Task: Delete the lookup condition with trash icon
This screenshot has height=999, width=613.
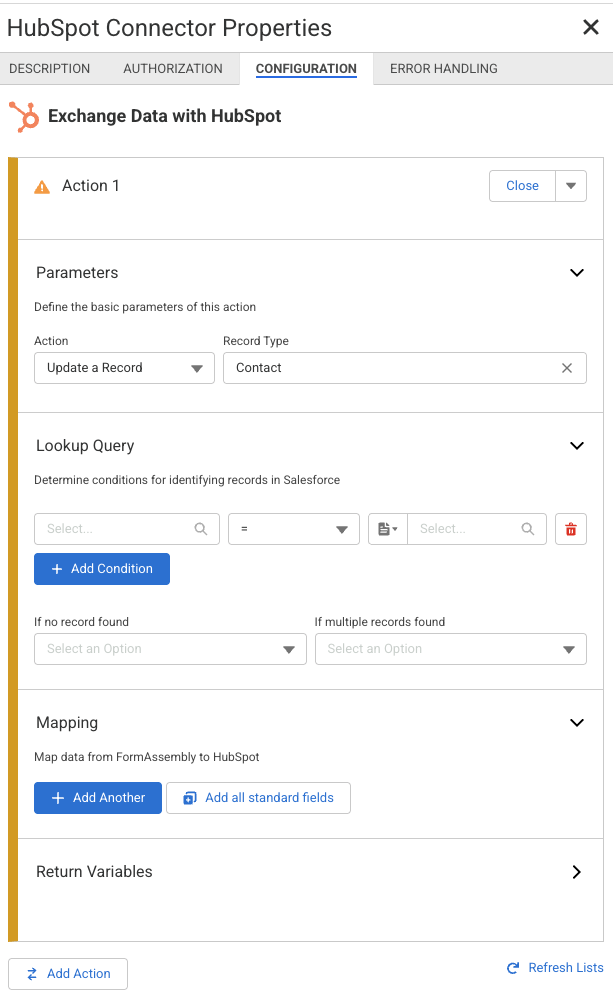Action: (x=571, y=529)
